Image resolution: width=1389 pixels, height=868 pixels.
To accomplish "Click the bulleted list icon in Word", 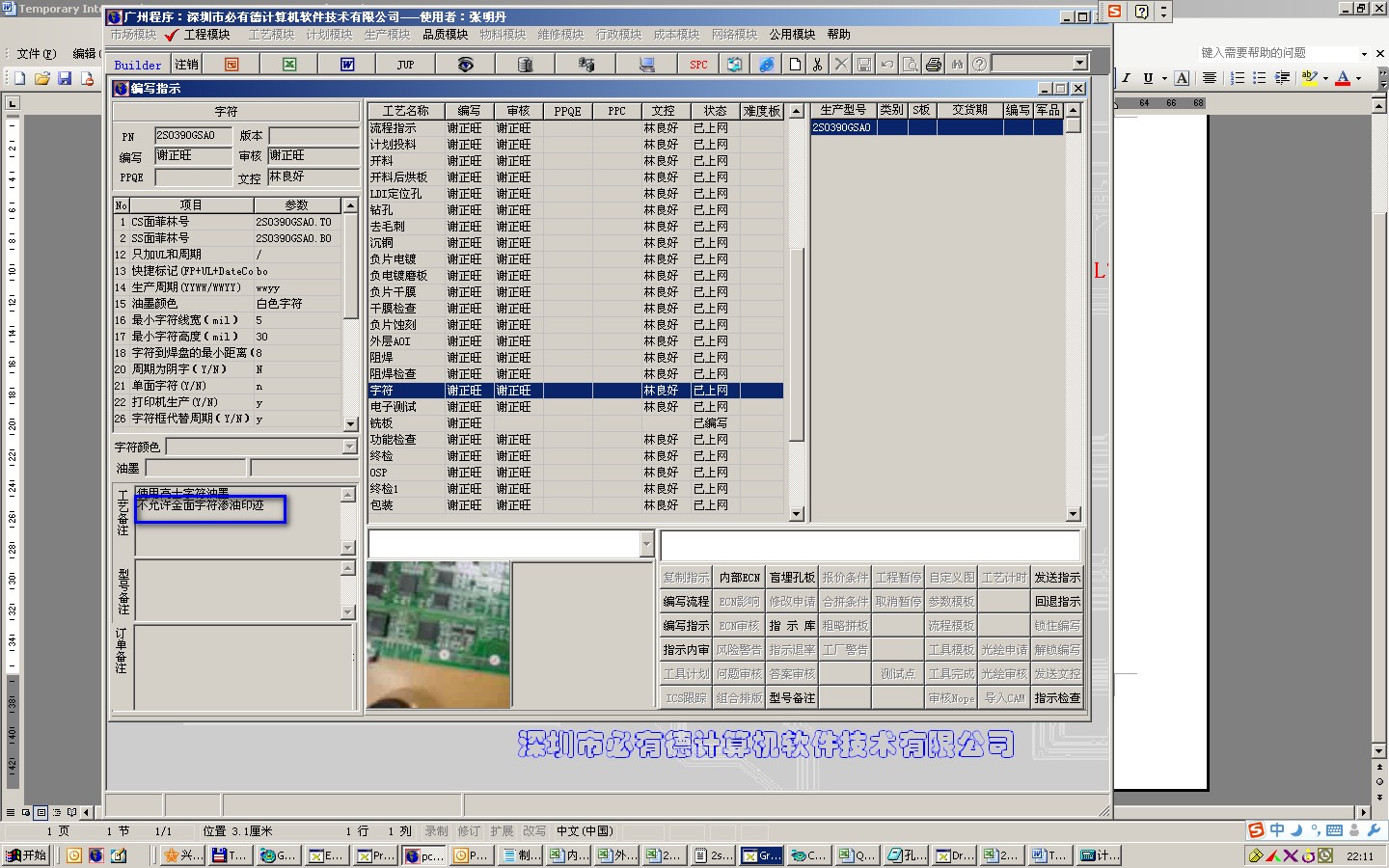I will click(x=1260, y=78).
